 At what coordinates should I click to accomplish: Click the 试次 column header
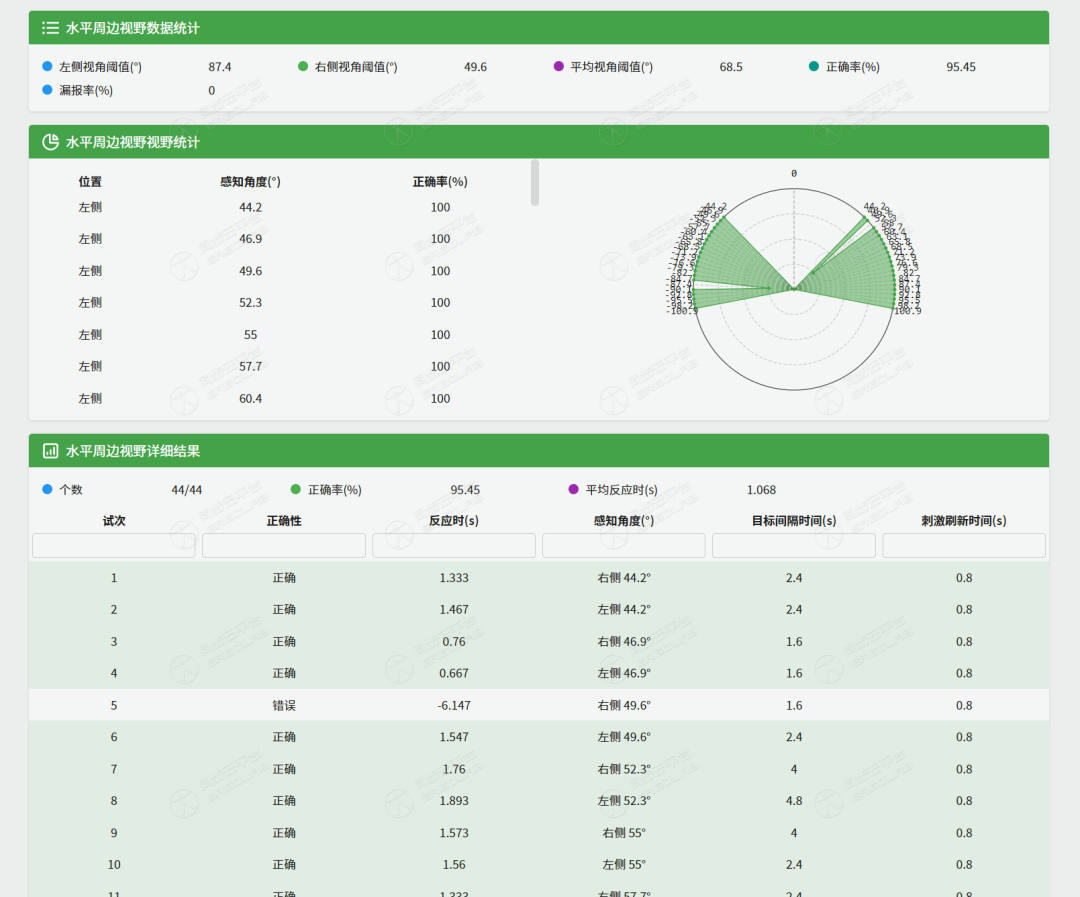click(114, 521)
